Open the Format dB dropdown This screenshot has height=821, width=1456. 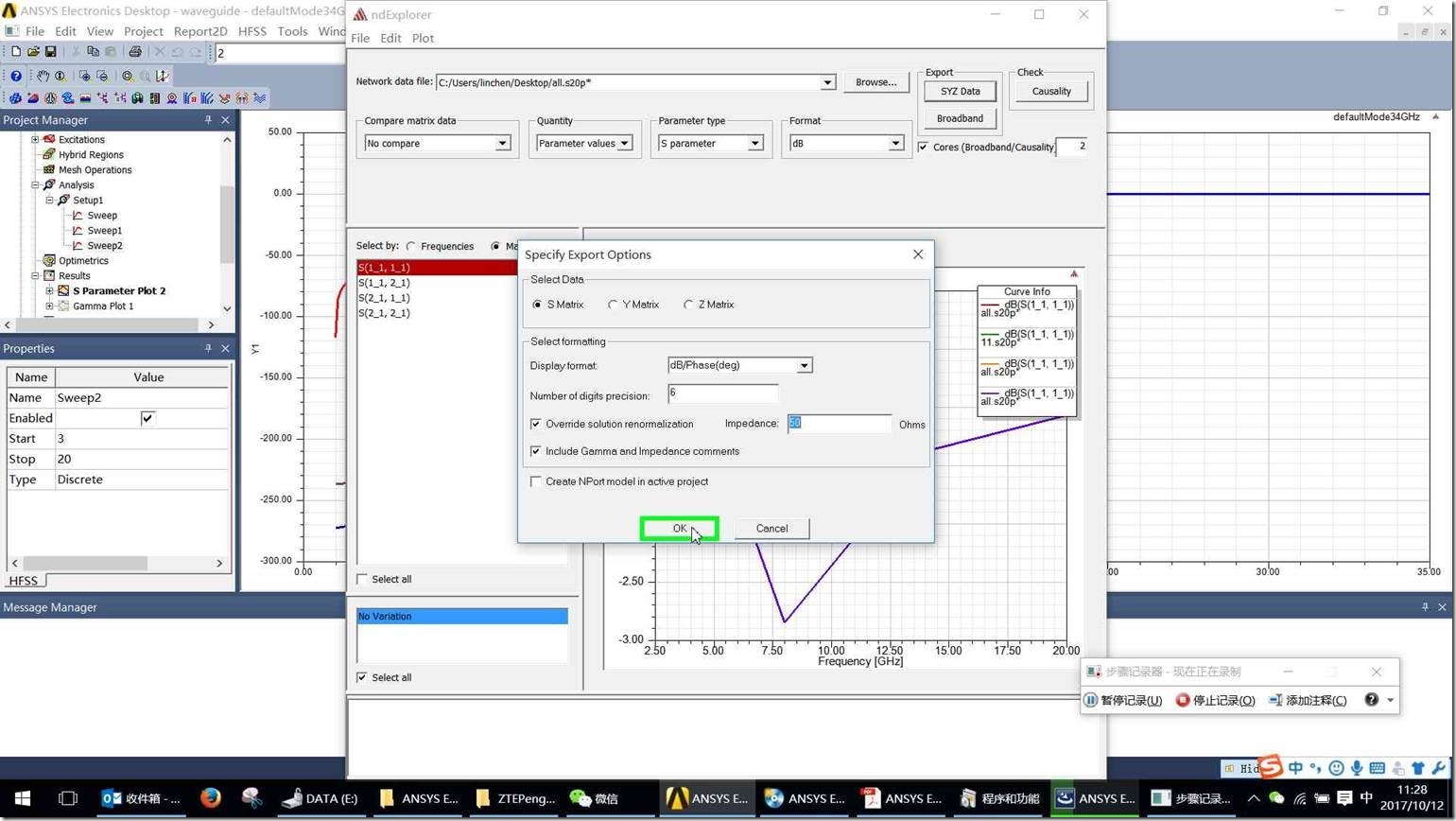894,144
